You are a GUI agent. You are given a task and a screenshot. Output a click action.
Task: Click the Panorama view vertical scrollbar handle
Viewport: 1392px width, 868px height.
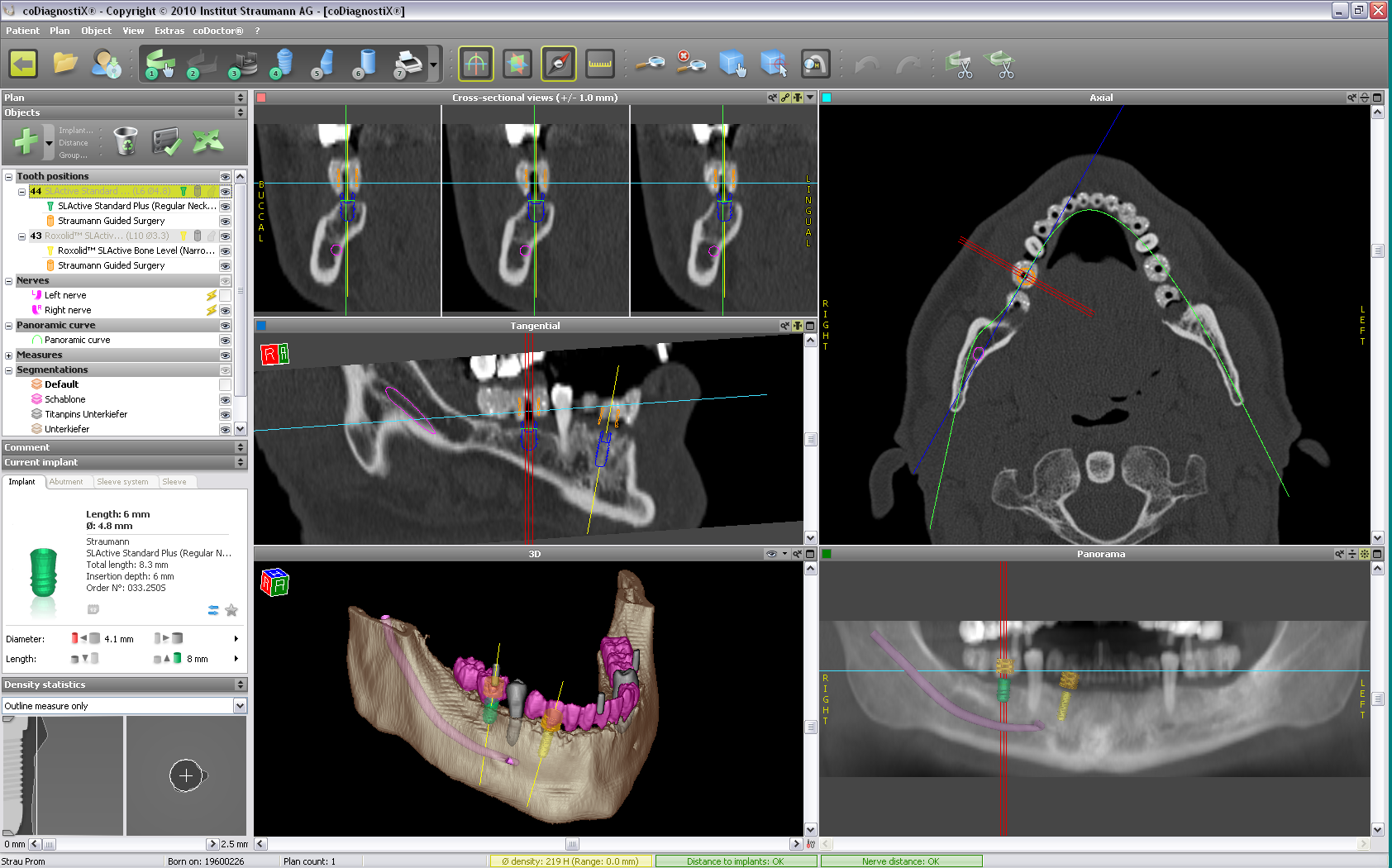coord(1377,699)
